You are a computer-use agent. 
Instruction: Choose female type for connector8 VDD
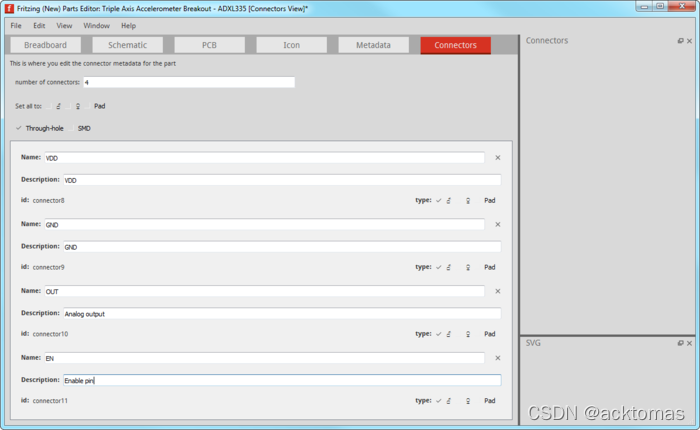(464, 200)
